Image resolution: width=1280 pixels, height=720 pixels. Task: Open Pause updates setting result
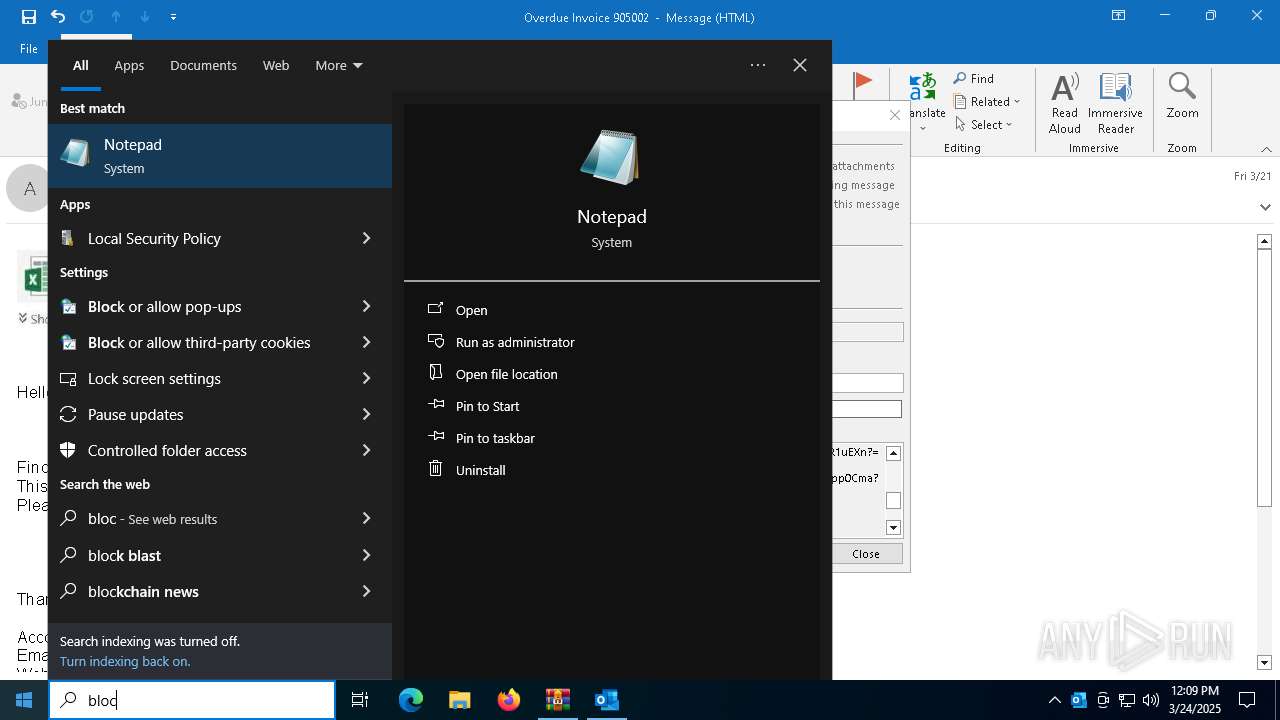[135, 414]
